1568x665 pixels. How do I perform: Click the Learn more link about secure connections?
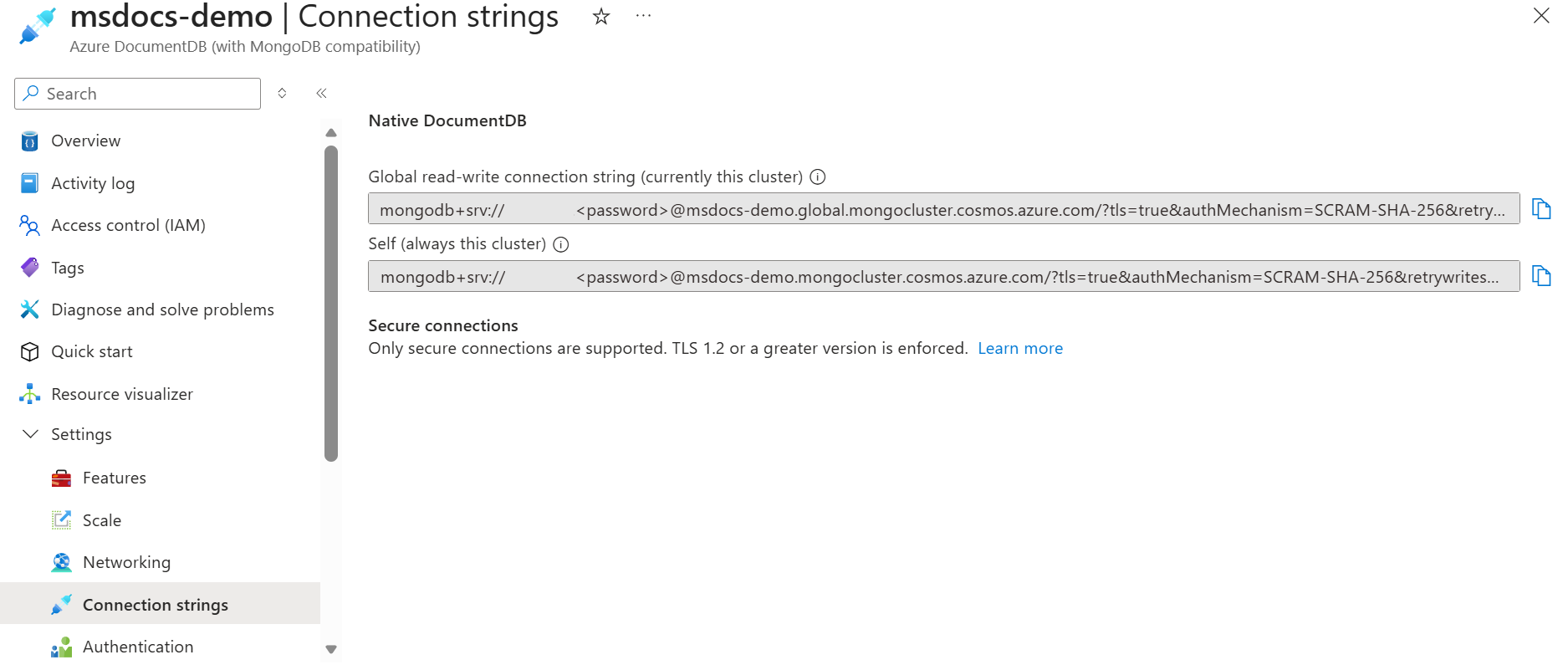(x=1019, y=348)
